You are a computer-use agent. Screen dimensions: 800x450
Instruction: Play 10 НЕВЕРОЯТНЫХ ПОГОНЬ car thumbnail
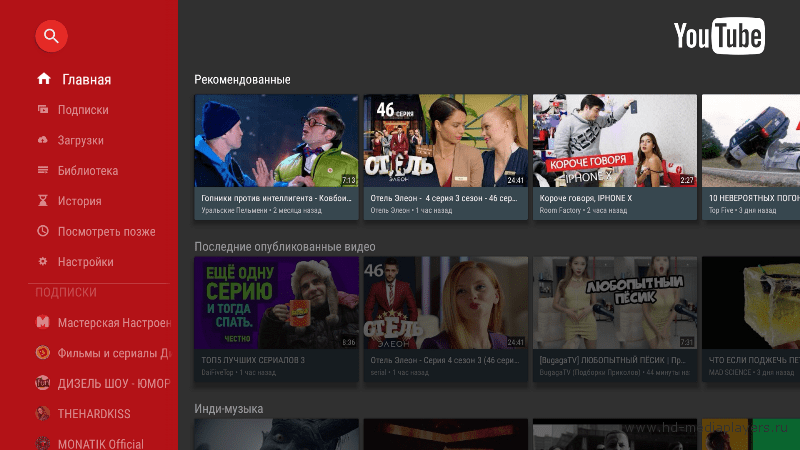click(x=751, y=140)
